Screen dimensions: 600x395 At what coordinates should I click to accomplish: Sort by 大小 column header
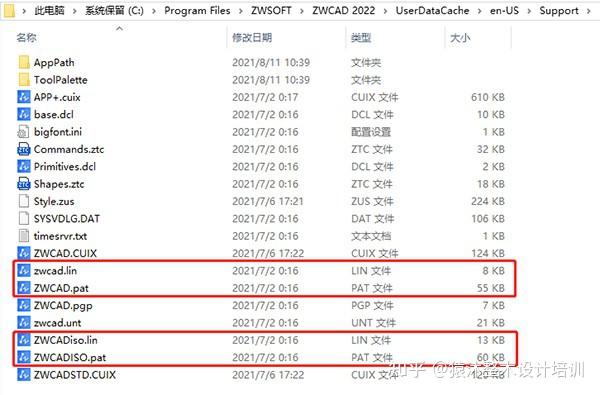pyautogui.click(x=460, y=38)
